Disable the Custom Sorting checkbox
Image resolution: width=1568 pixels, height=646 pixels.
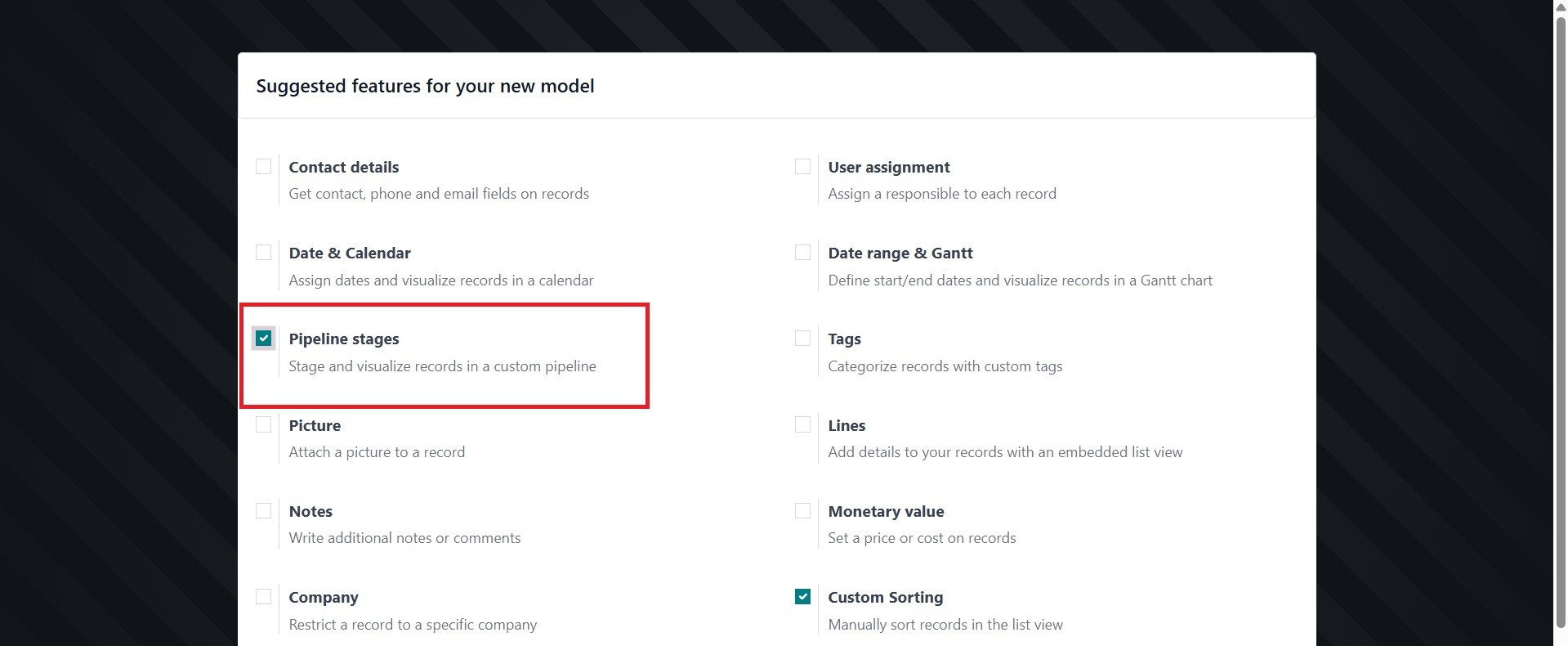(x=802, y=597)
